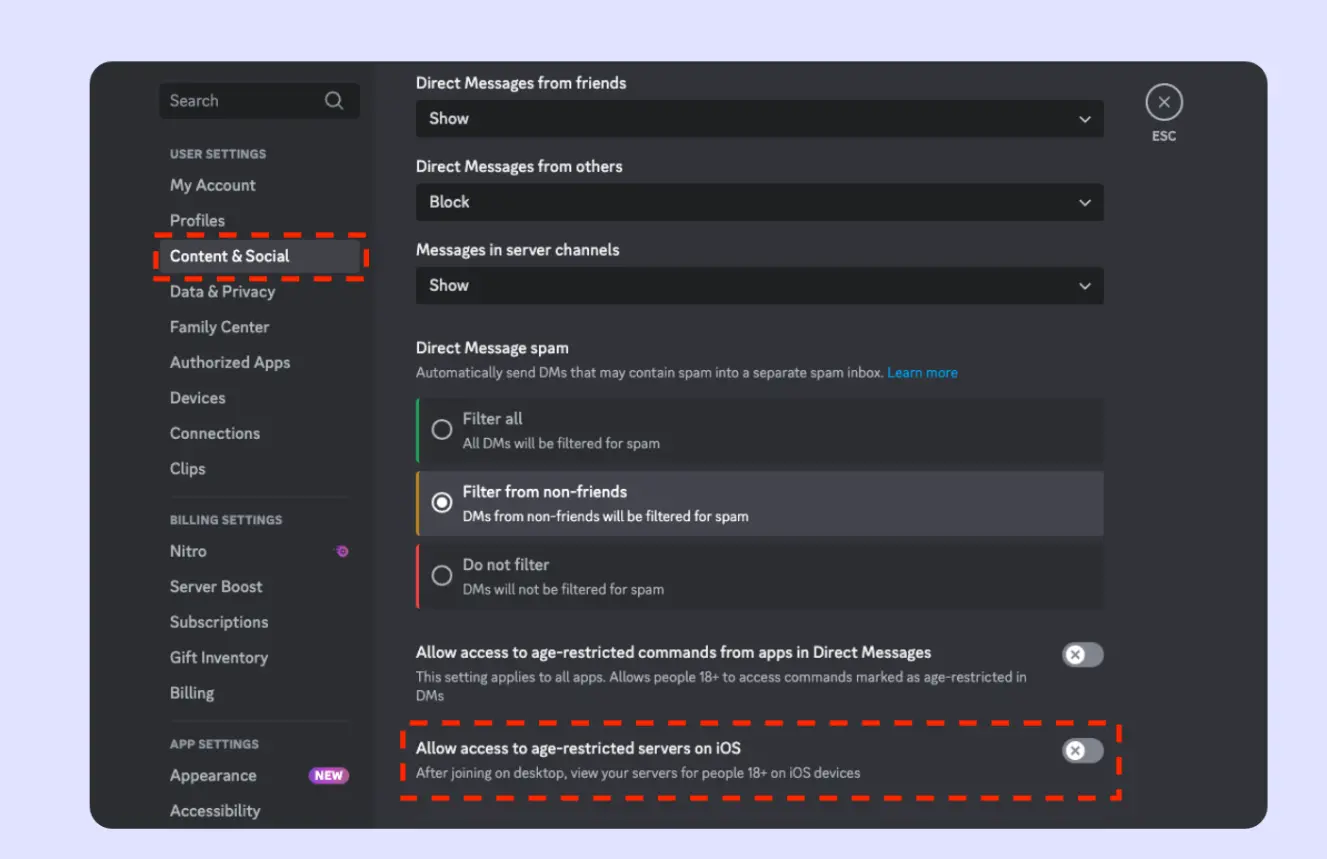Toggle age-restricted commands in Direct Messages
Image resolution: width=1327 pixels, height=859 pixels.
click(x=1083, y=655)
